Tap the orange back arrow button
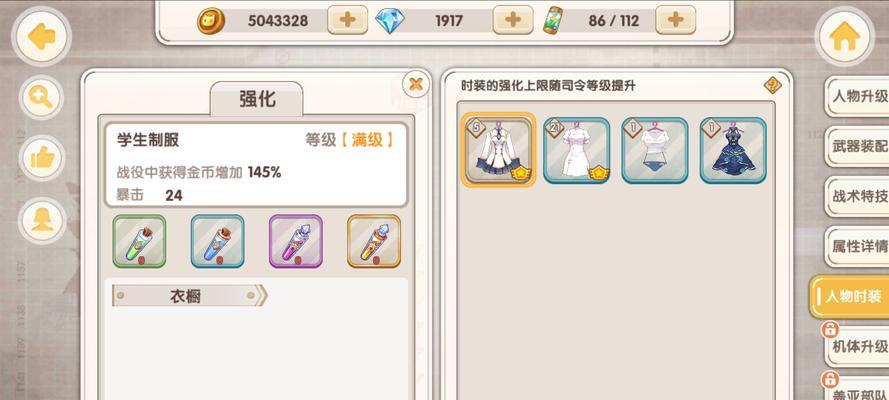Viewport: 889px width, 400px height. [41, 37]
